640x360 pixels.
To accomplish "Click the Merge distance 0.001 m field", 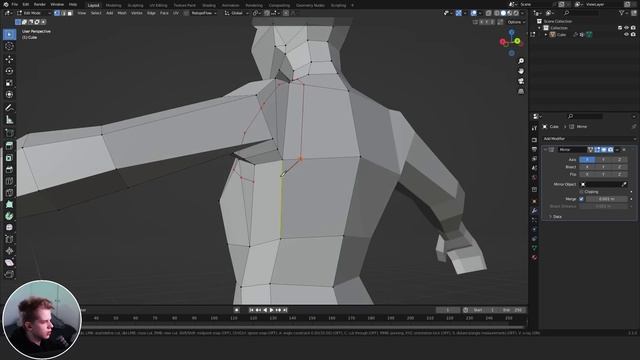I will (x=606, y=199).
